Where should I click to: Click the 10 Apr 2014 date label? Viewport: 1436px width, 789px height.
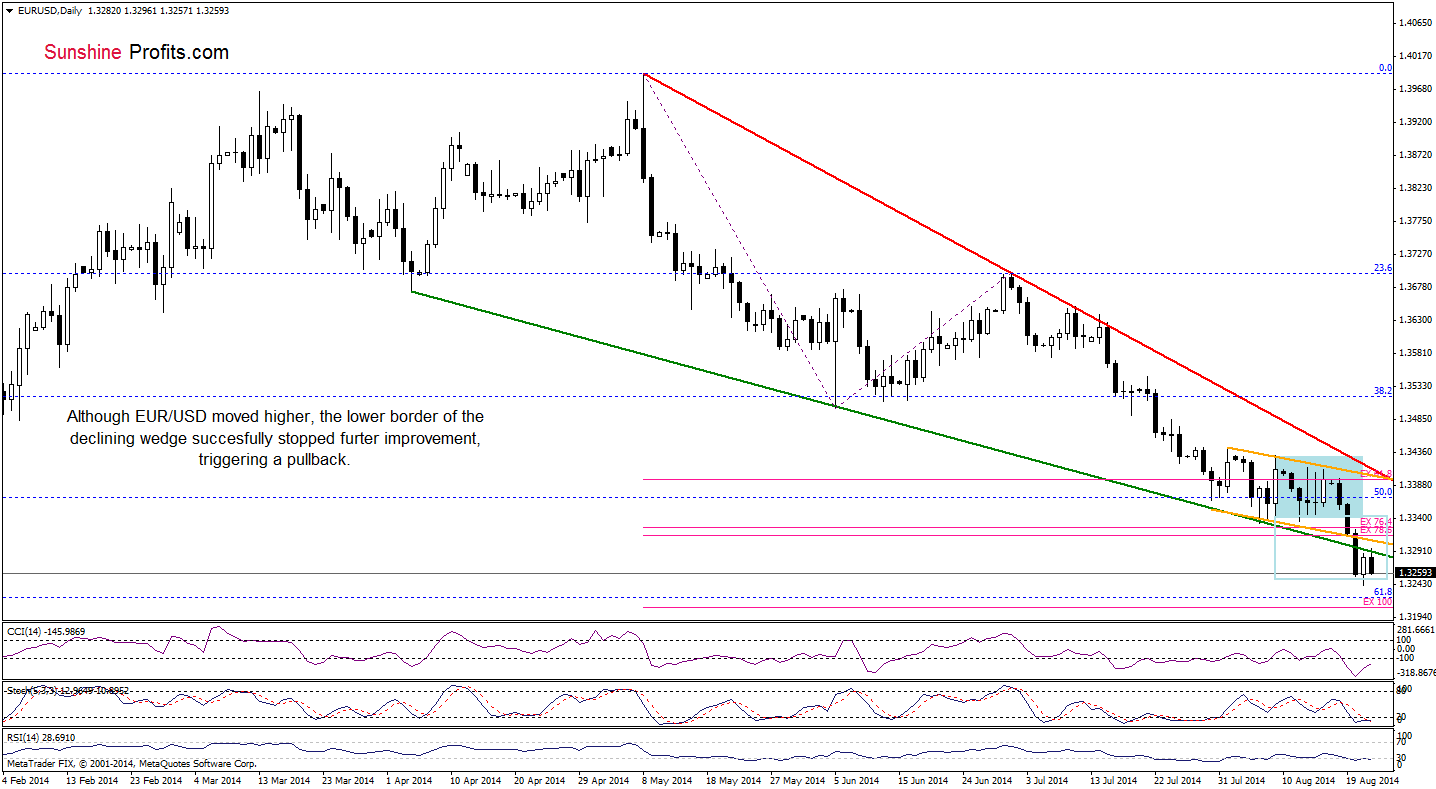click(475, 779)
